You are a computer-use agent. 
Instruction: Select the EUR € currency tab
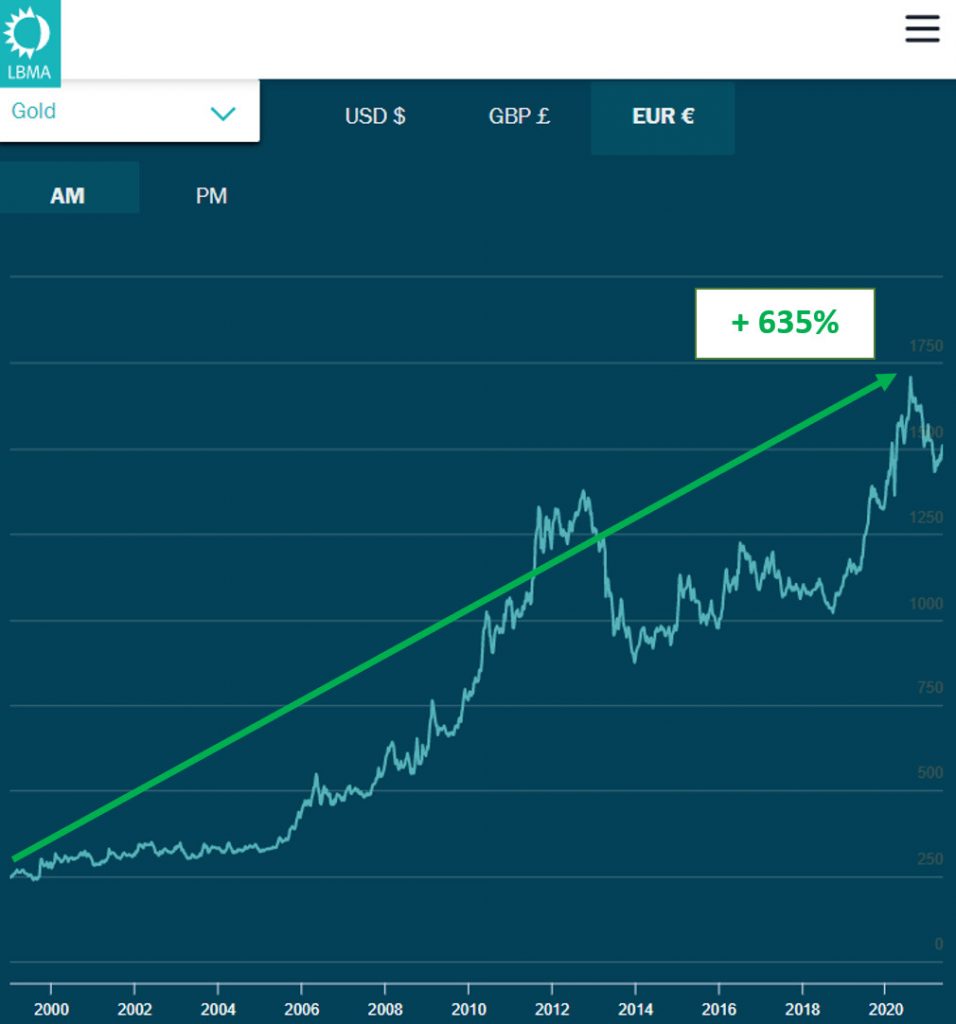tap(662, 116)
